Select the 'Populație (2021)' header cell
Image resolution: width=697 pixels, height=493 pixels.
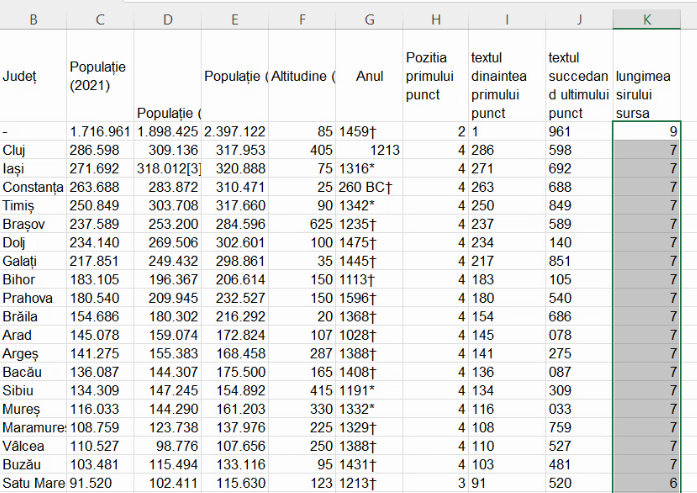[x=100, y=77]
